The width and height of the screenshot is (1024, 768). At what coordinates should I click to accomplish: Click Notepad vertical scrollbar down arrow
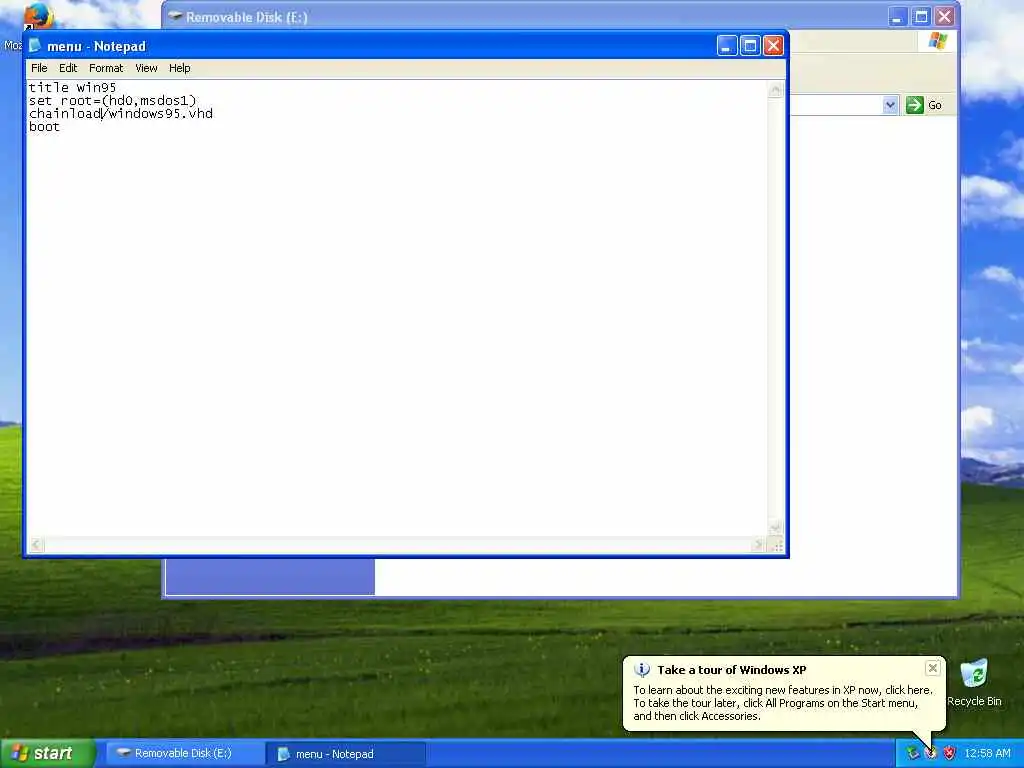point(775,526)
